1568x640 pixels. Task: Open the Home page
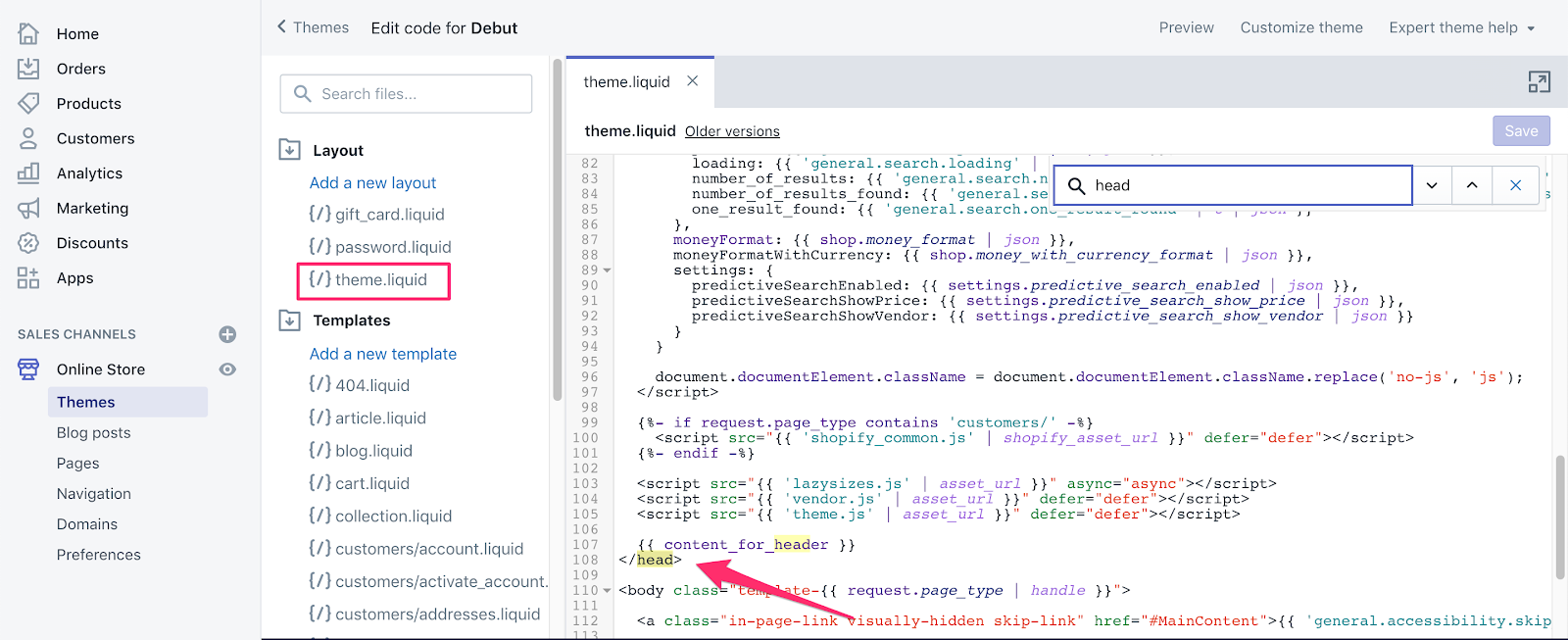click(77, 33)
